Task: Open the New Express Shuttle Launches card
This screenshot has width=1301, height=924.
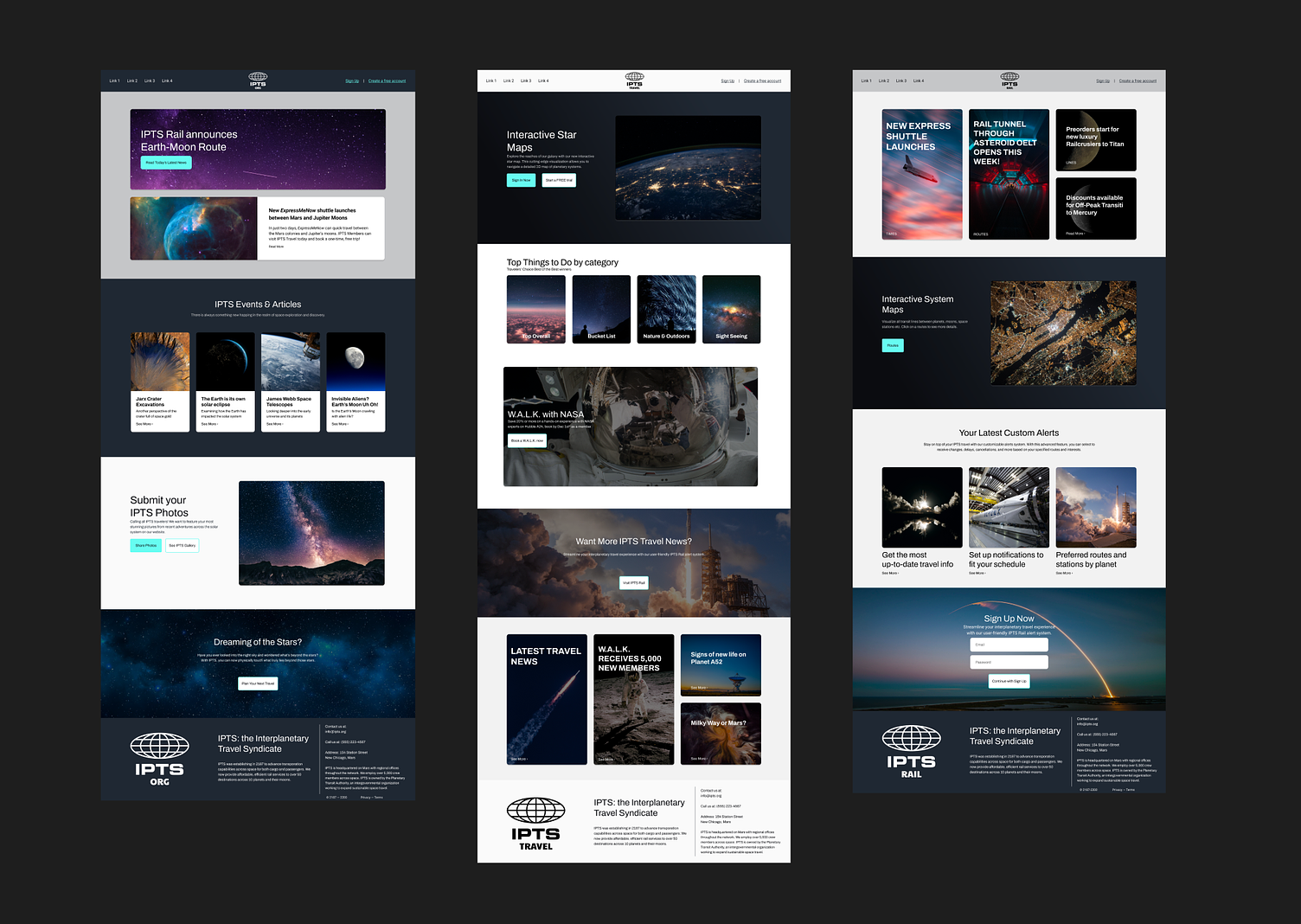Action: coord(922,174)
